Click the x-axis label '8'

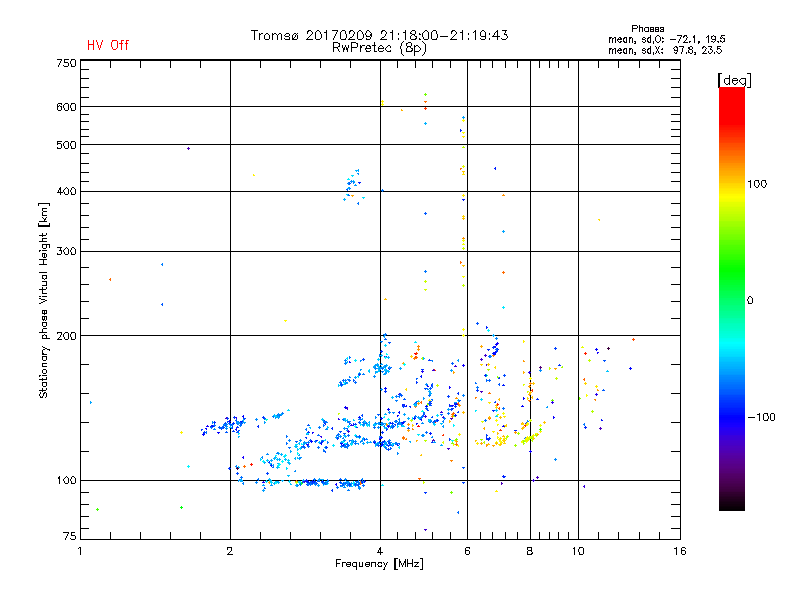pos(530,551)
